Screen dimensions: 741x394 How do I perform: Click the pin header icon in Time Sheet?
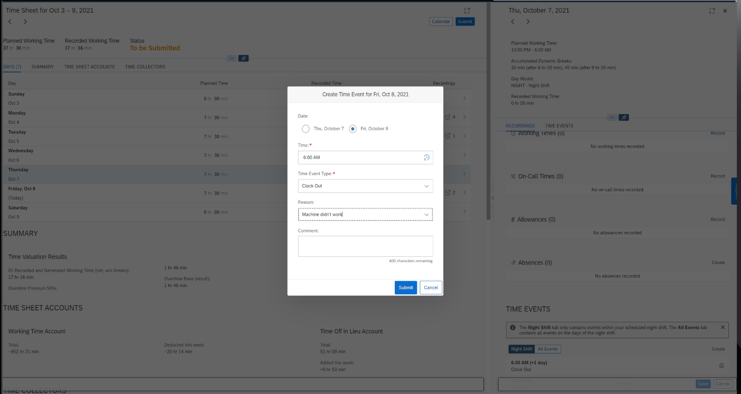(243, 59)
